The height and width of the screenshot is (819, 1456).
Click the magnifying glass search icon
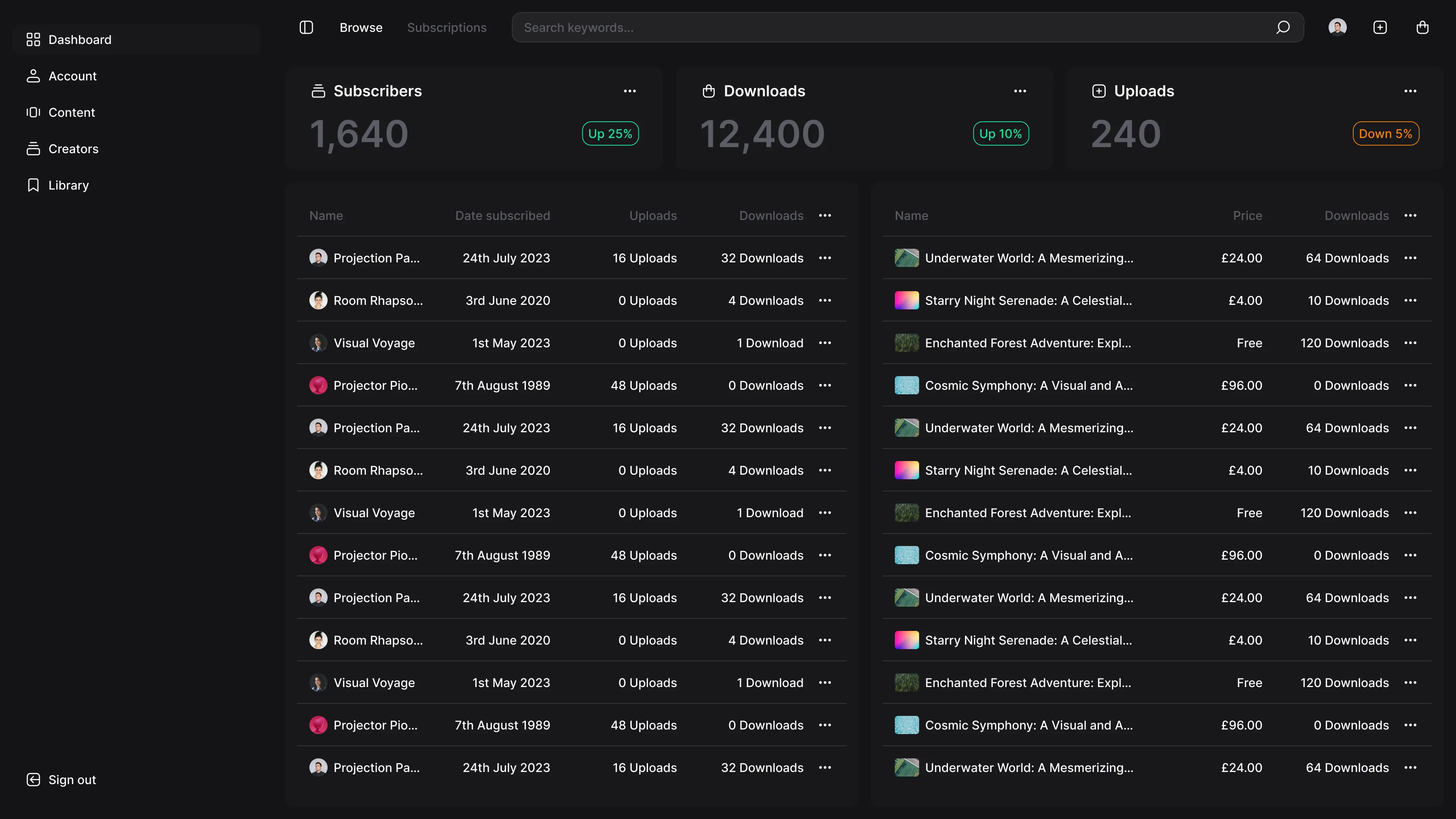[1283, 27]
